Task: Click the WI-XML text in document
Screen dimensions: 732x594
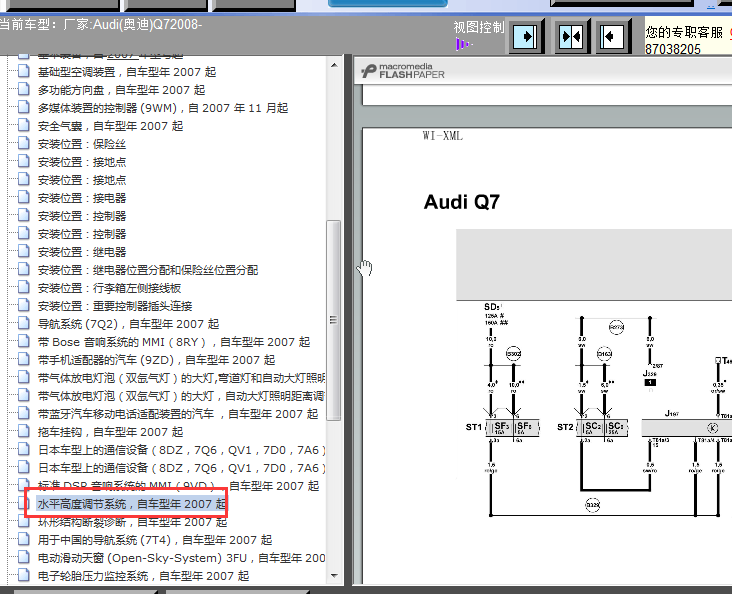Action: click(x=443, y=136)
